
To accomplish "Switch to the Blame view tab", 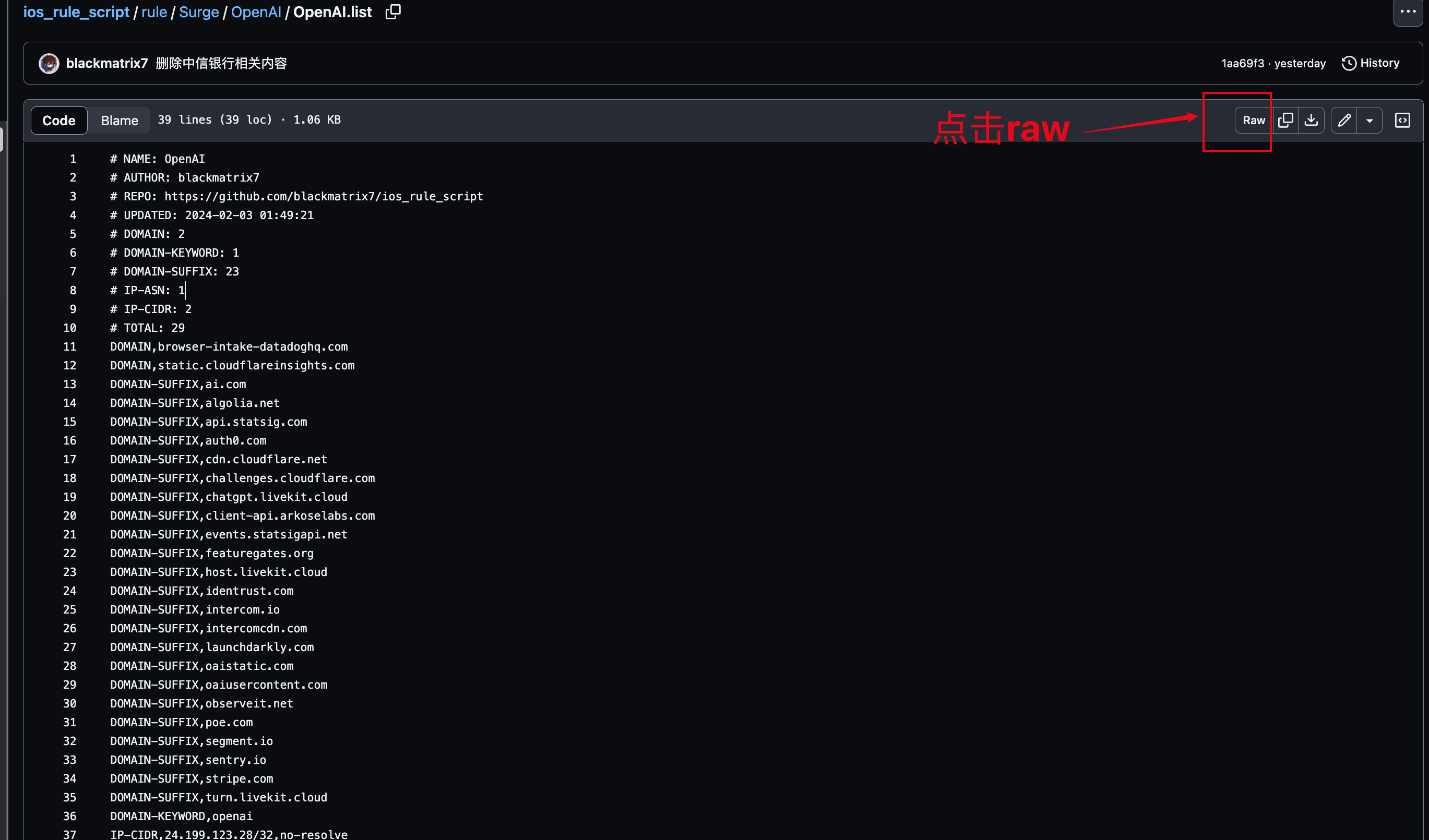I will pos(119,120).
